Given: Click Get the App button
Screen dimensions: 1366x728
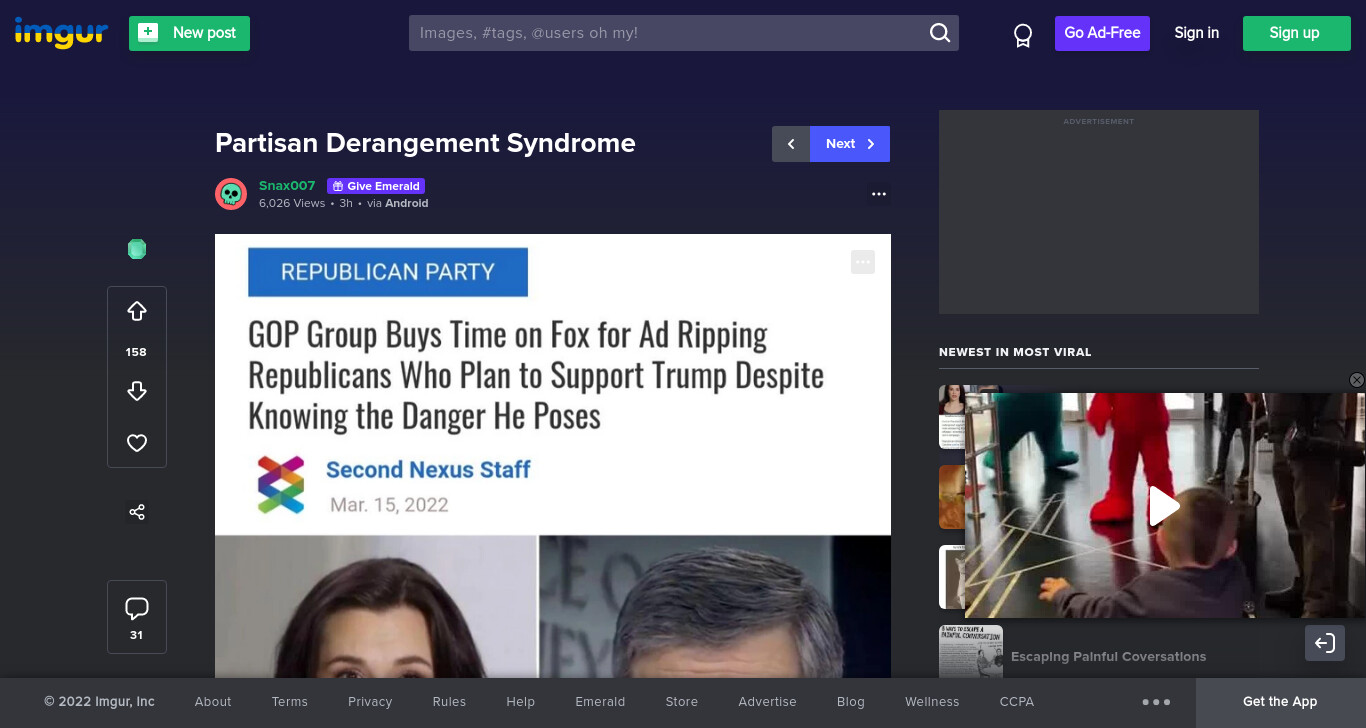Looking at the screenshot, I should (x=1280, y=702).
